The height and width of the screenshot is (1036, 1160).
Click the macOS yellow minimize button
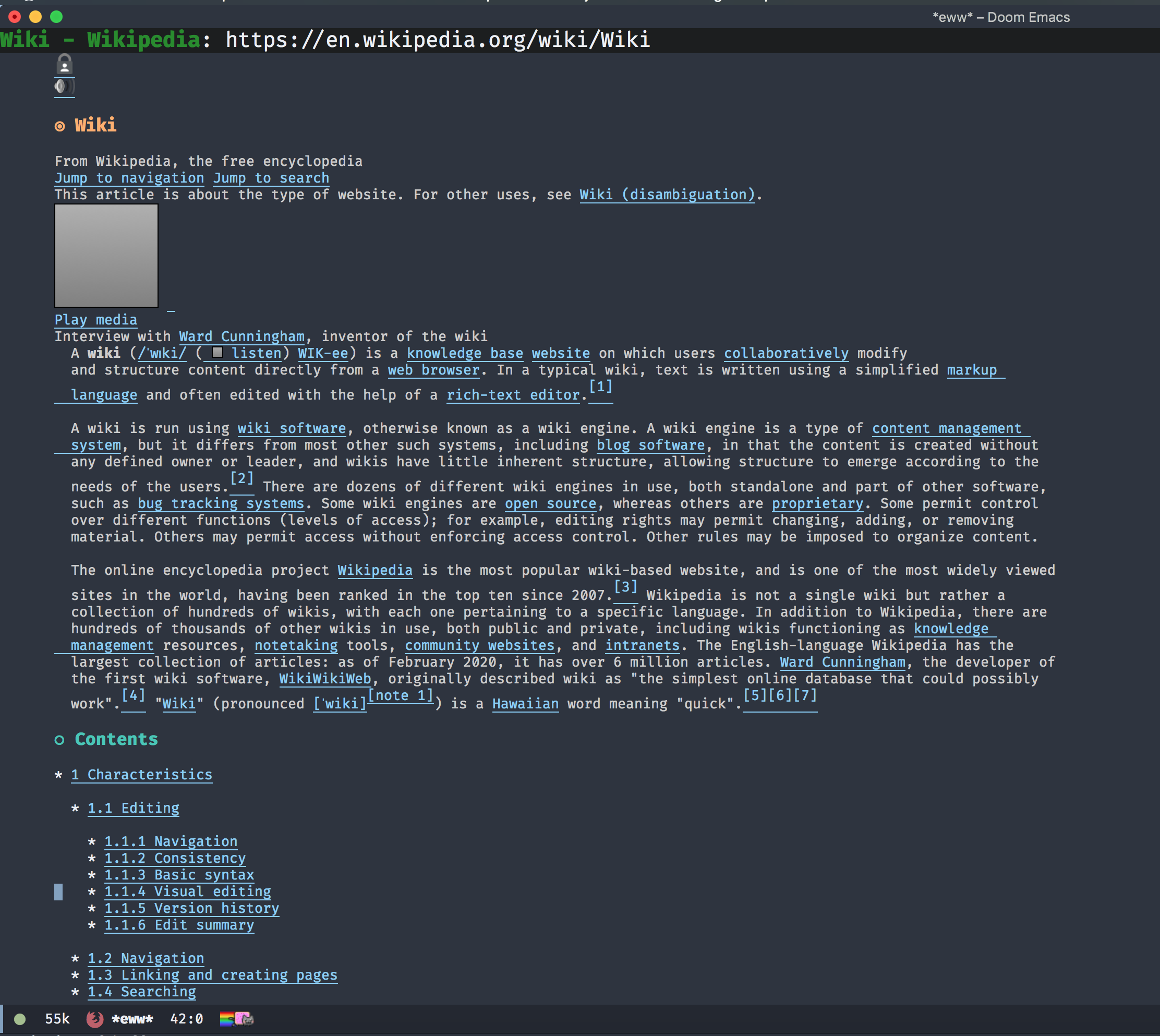click(35, 17)
